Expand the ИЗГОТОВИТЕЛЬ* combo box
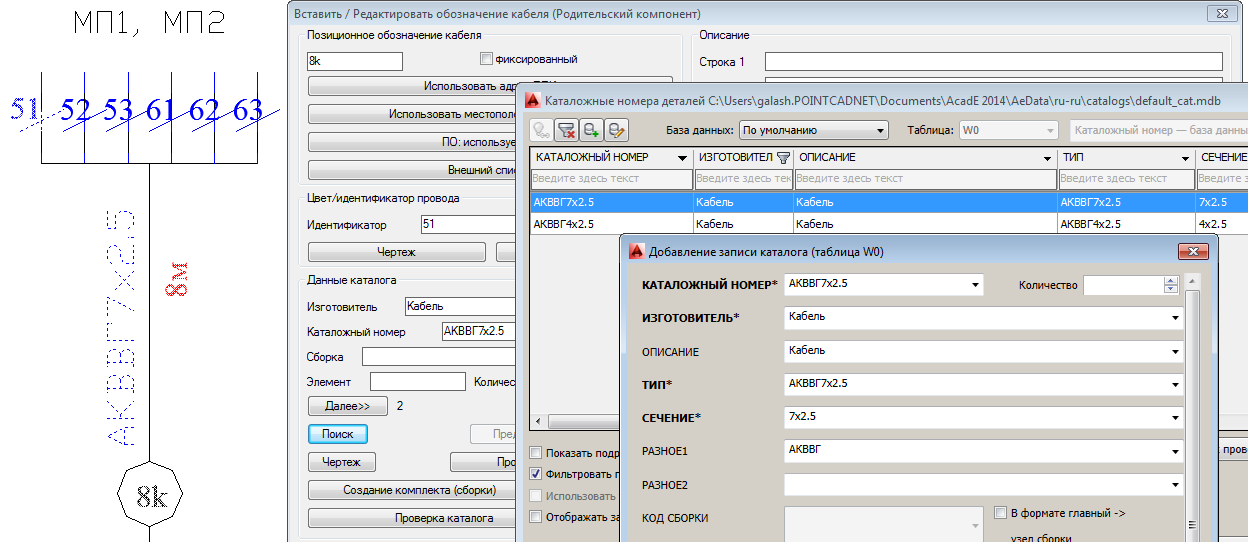 1176,318
